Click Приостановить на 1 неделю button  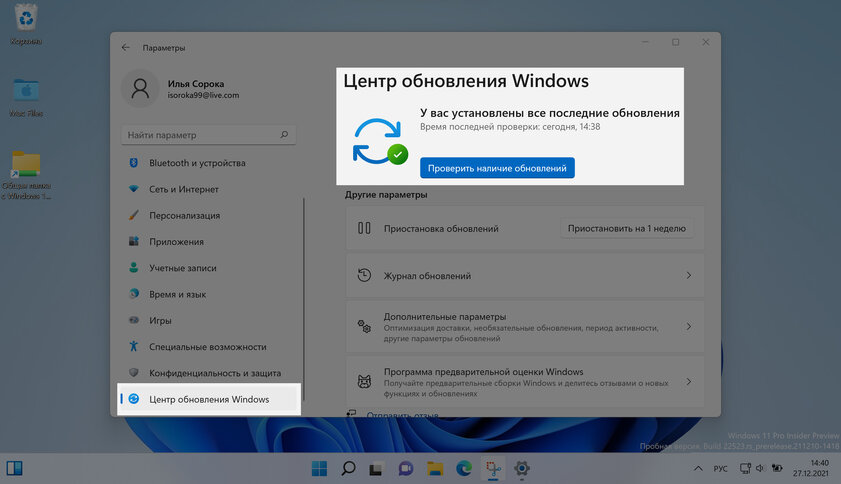(x=626, y=228)
